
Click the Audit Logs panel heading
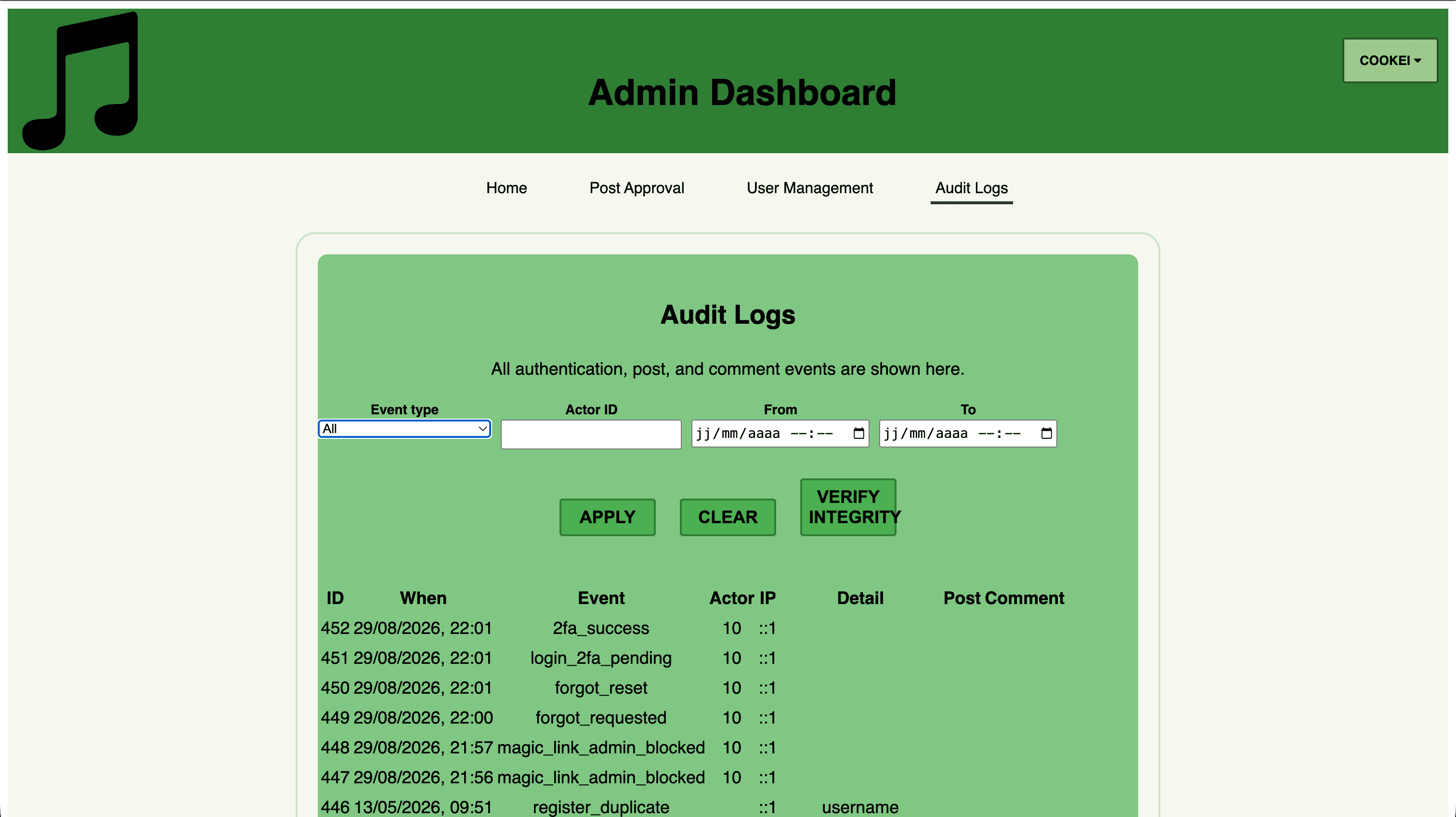[x=728, y=315]
